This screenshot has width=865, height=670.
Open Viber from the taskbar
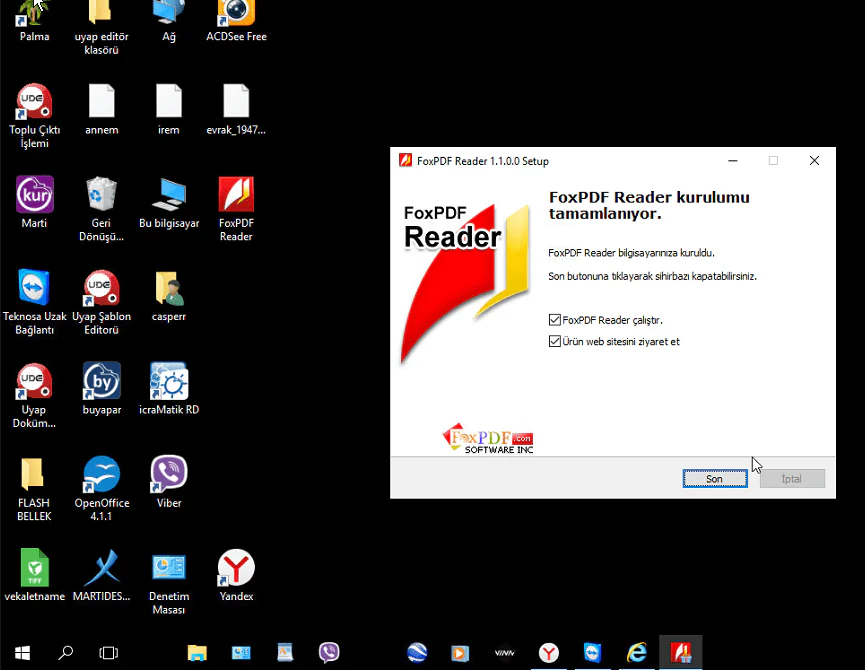point(329,653)
